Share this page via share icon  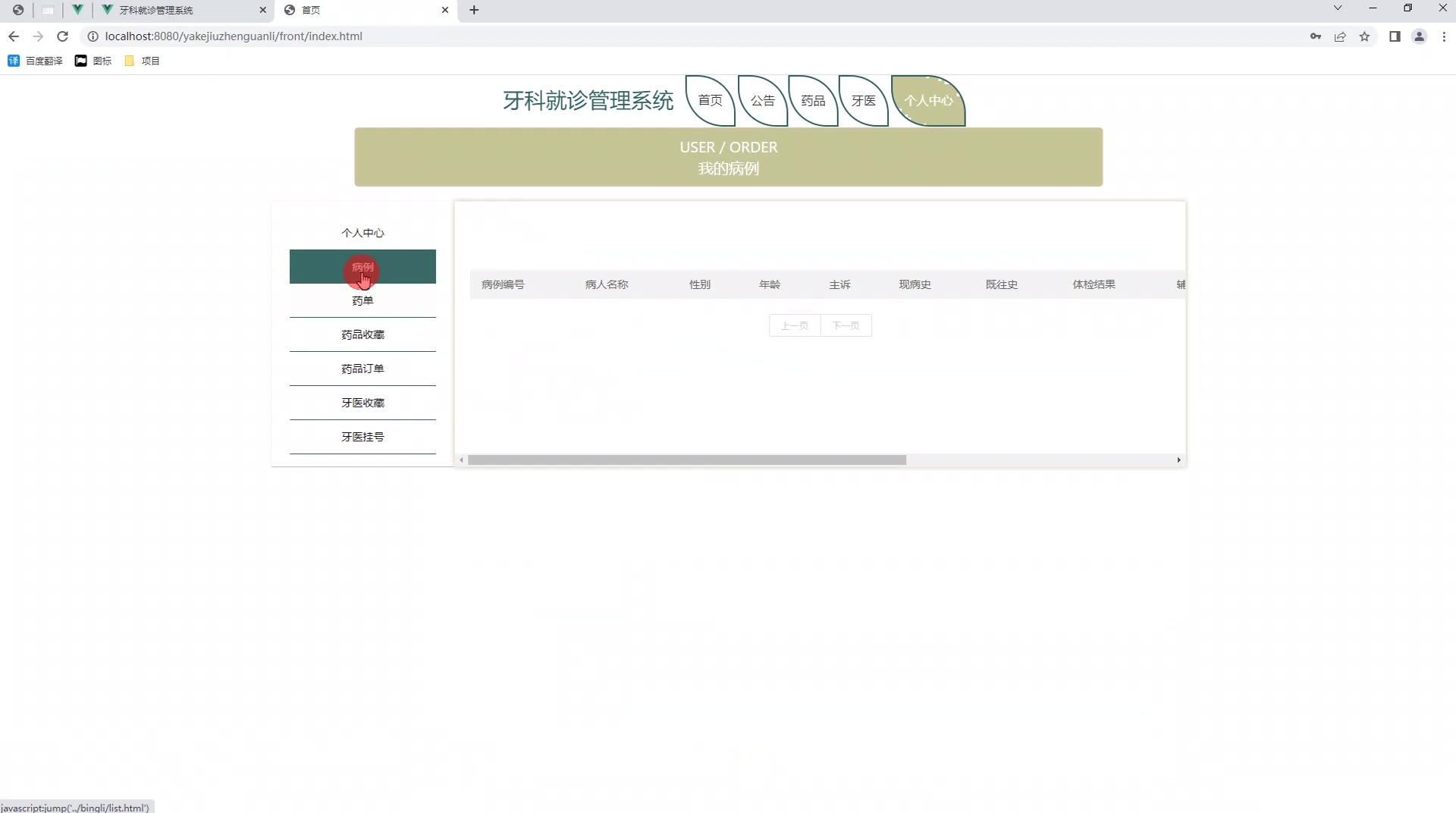[1340, 36]
